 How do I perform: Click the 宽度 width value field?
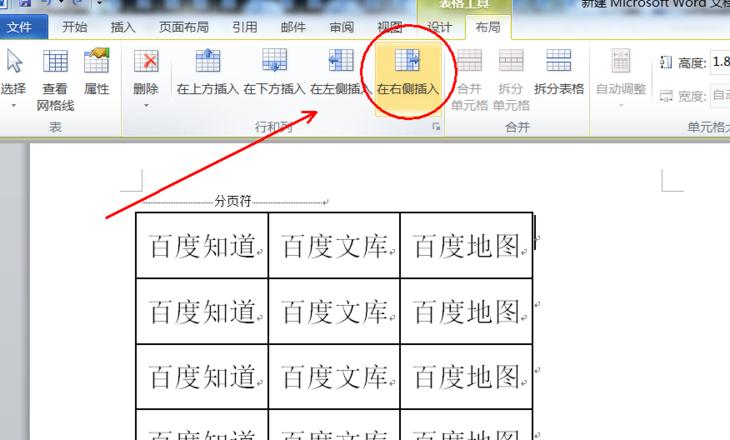[720, 95]
